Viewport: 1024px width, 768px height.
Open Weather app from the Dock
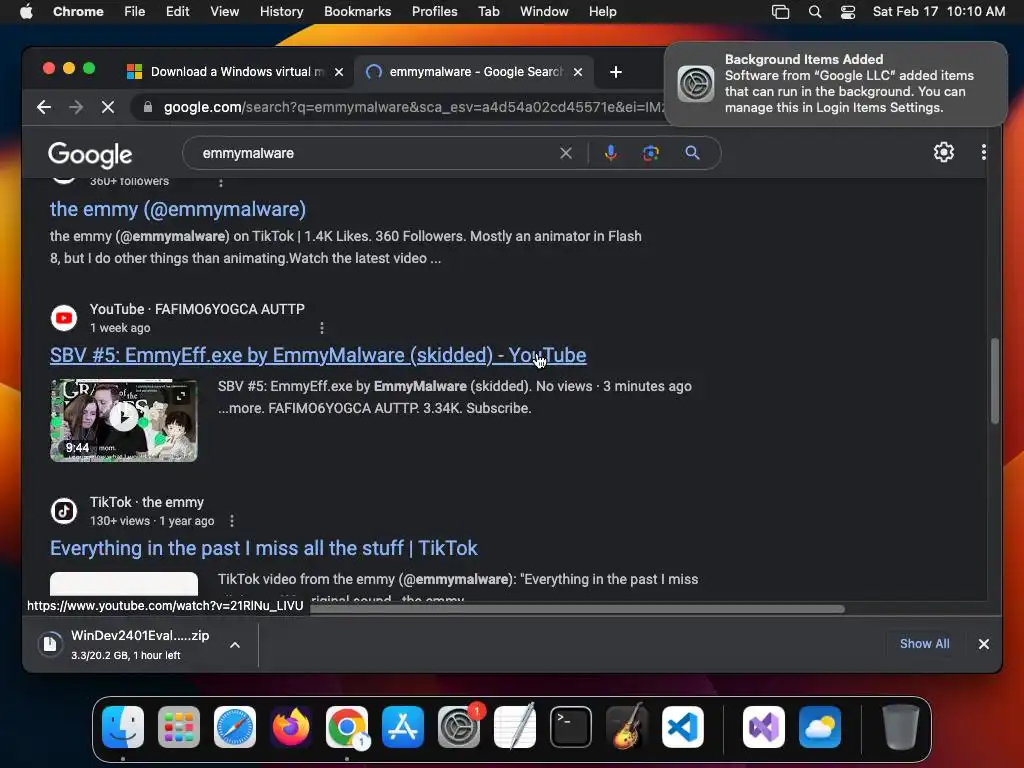pyautogui.click(x=820, y=727)
